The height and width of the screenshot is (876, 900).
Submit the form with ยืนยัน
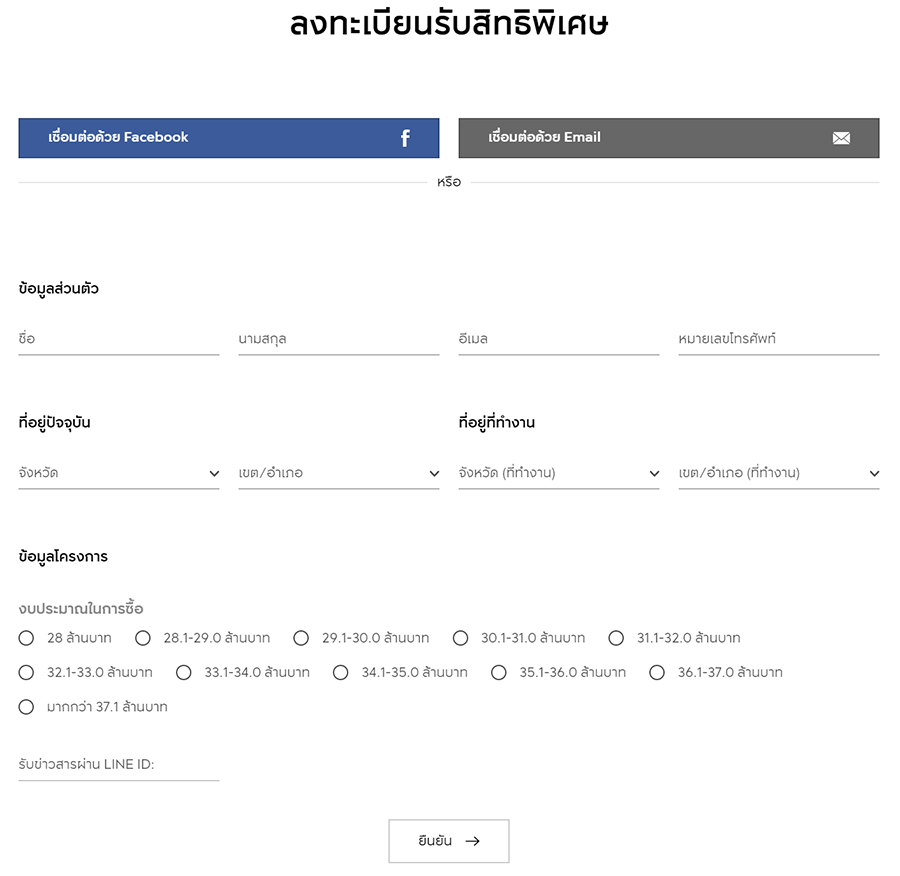(448, 841)
